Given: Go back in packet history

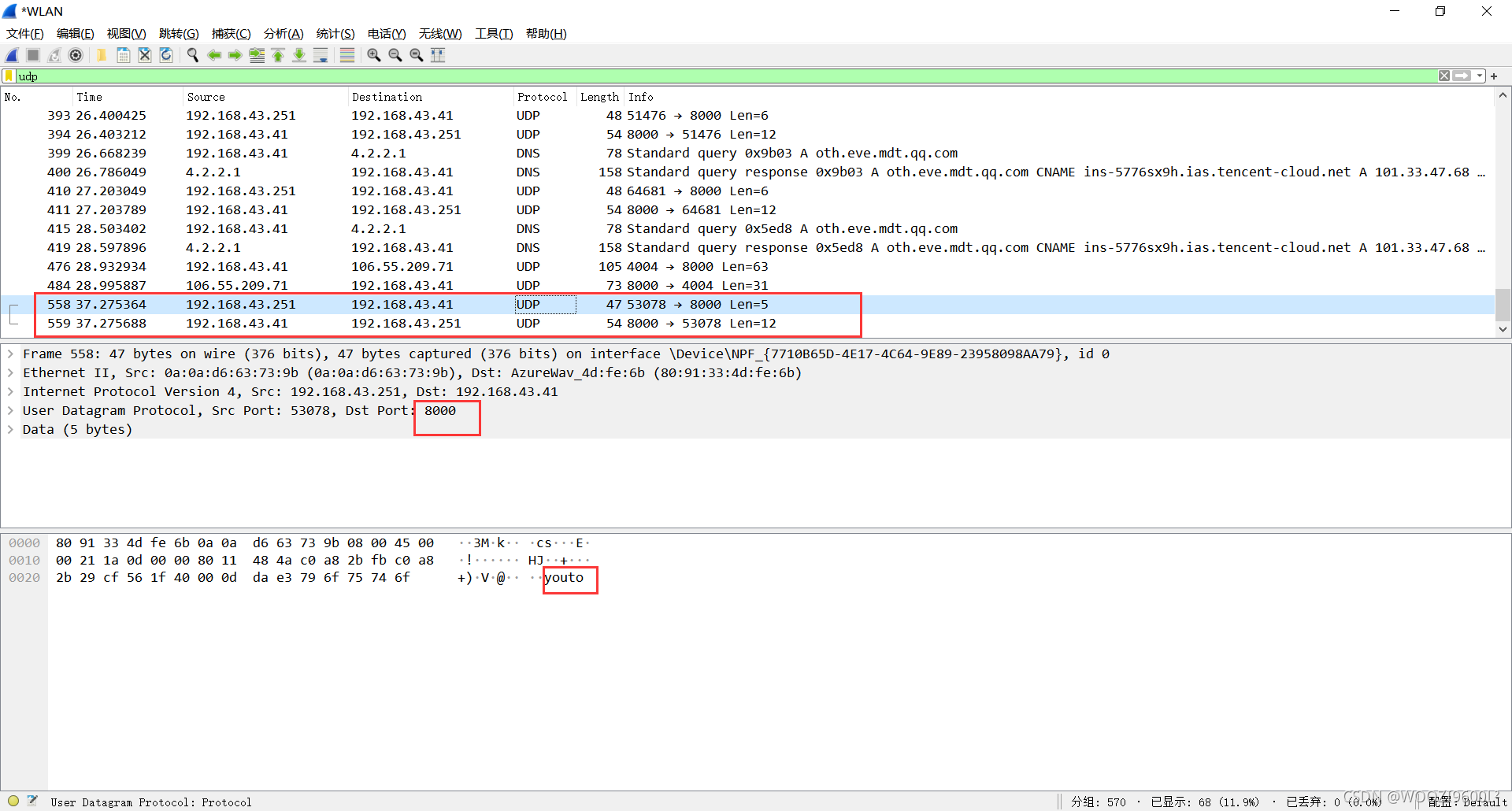Looking at the screenshot, I should pos(213,55).
